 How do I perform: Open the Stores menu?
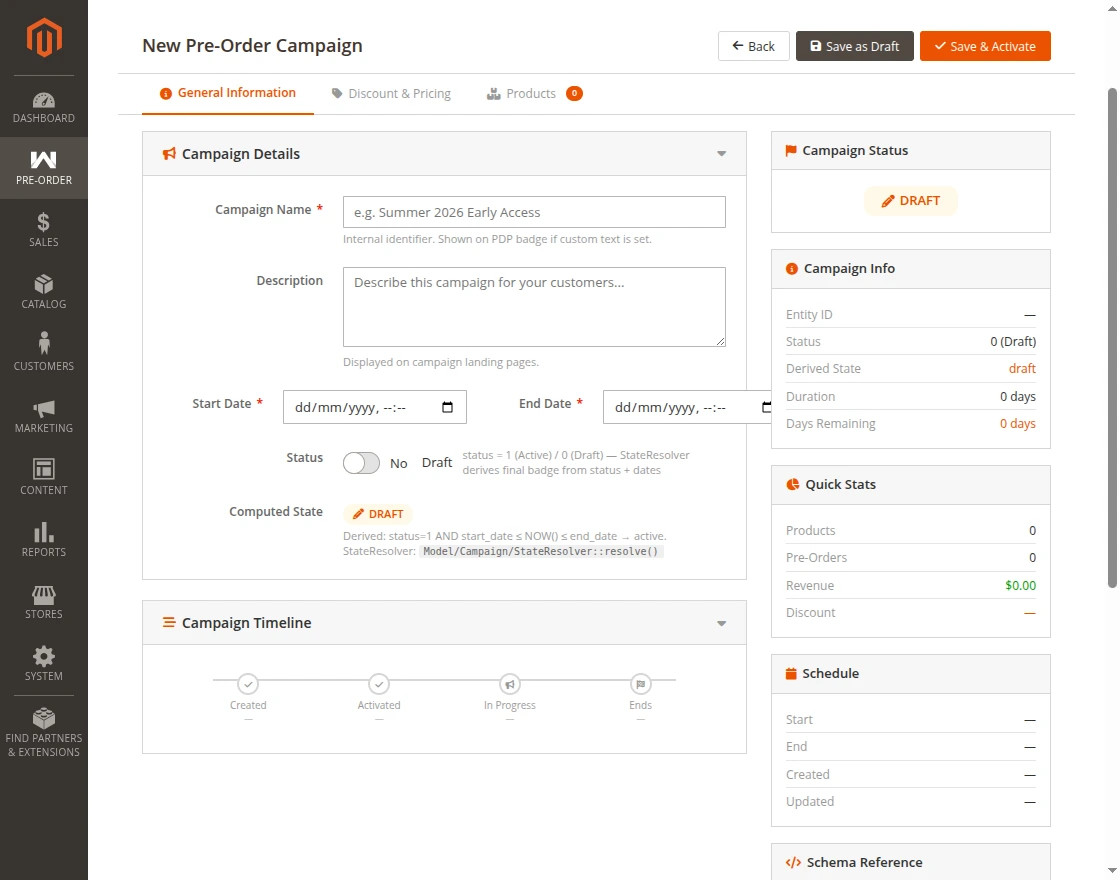[x=44, y=602]
